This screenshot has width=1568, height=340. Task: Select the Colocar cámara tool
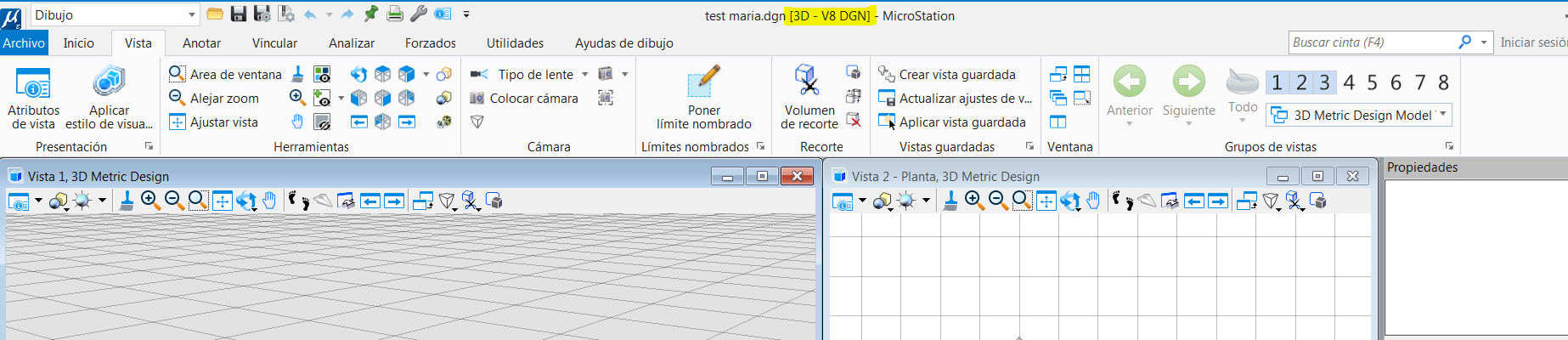coord(524,99)
